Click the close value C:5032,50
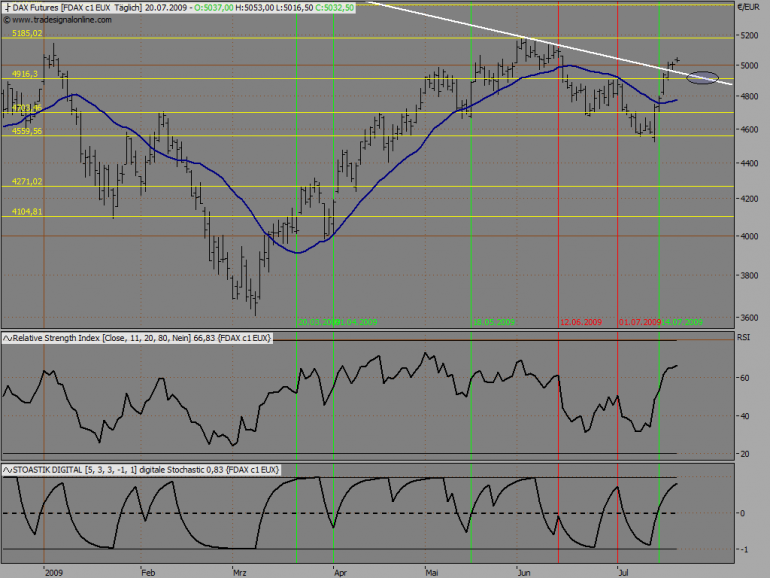Image resolution: width=770 pixels, height=578 pixels. pyautogui.click(x=334, y=7)
